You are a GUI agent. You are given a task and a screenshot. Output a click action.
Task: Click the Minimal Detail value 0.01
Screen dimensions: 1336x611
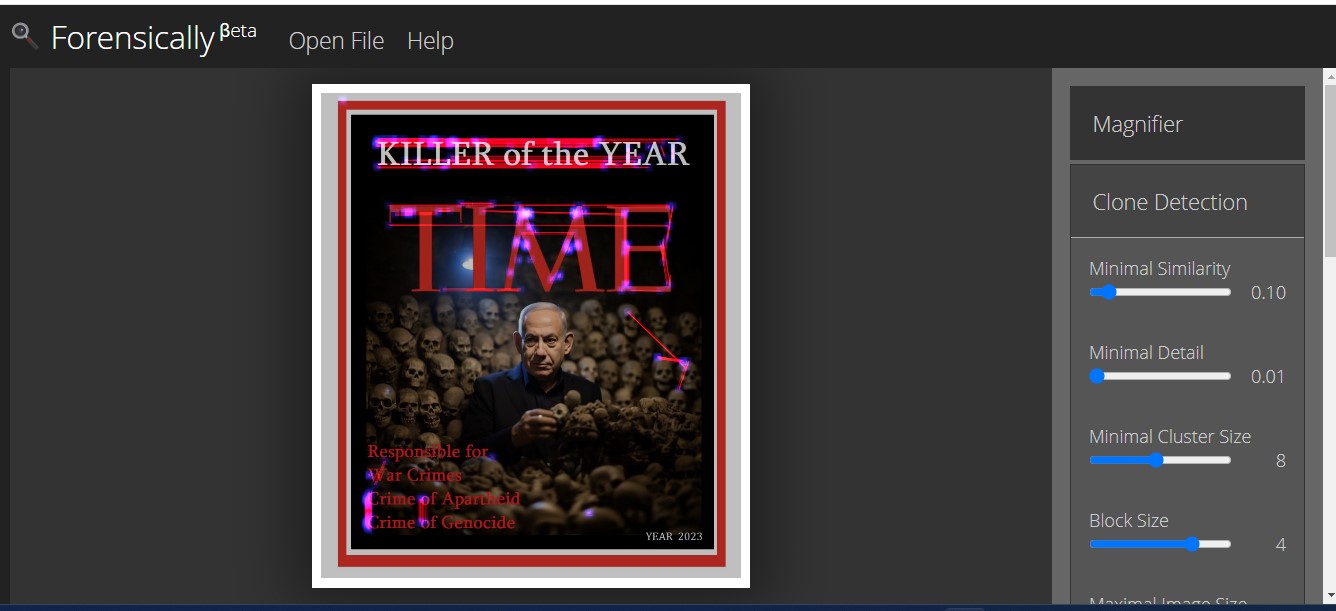(1267, 376)
